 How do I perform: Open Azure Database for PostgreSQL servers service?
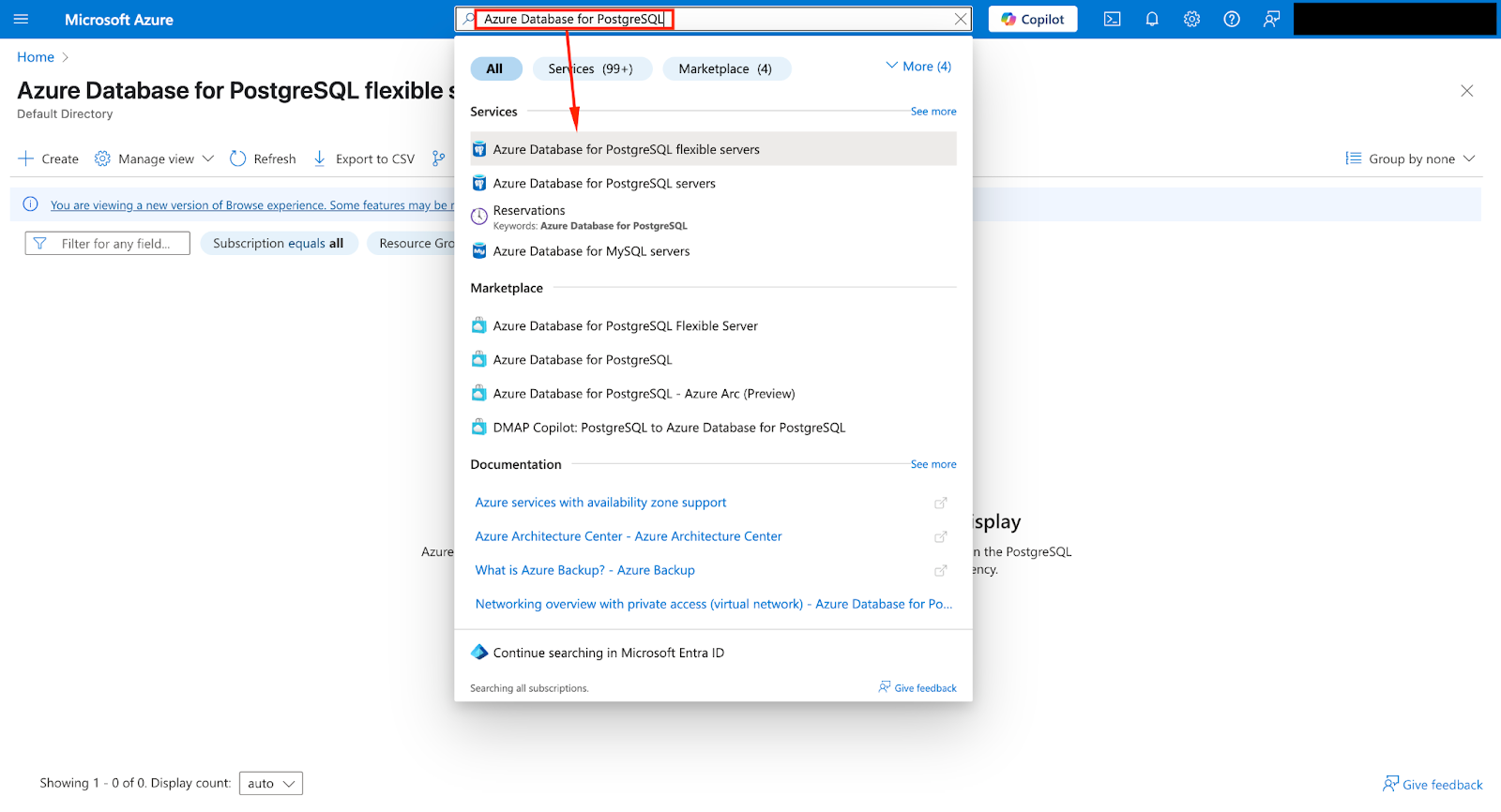tap(713, 183)
